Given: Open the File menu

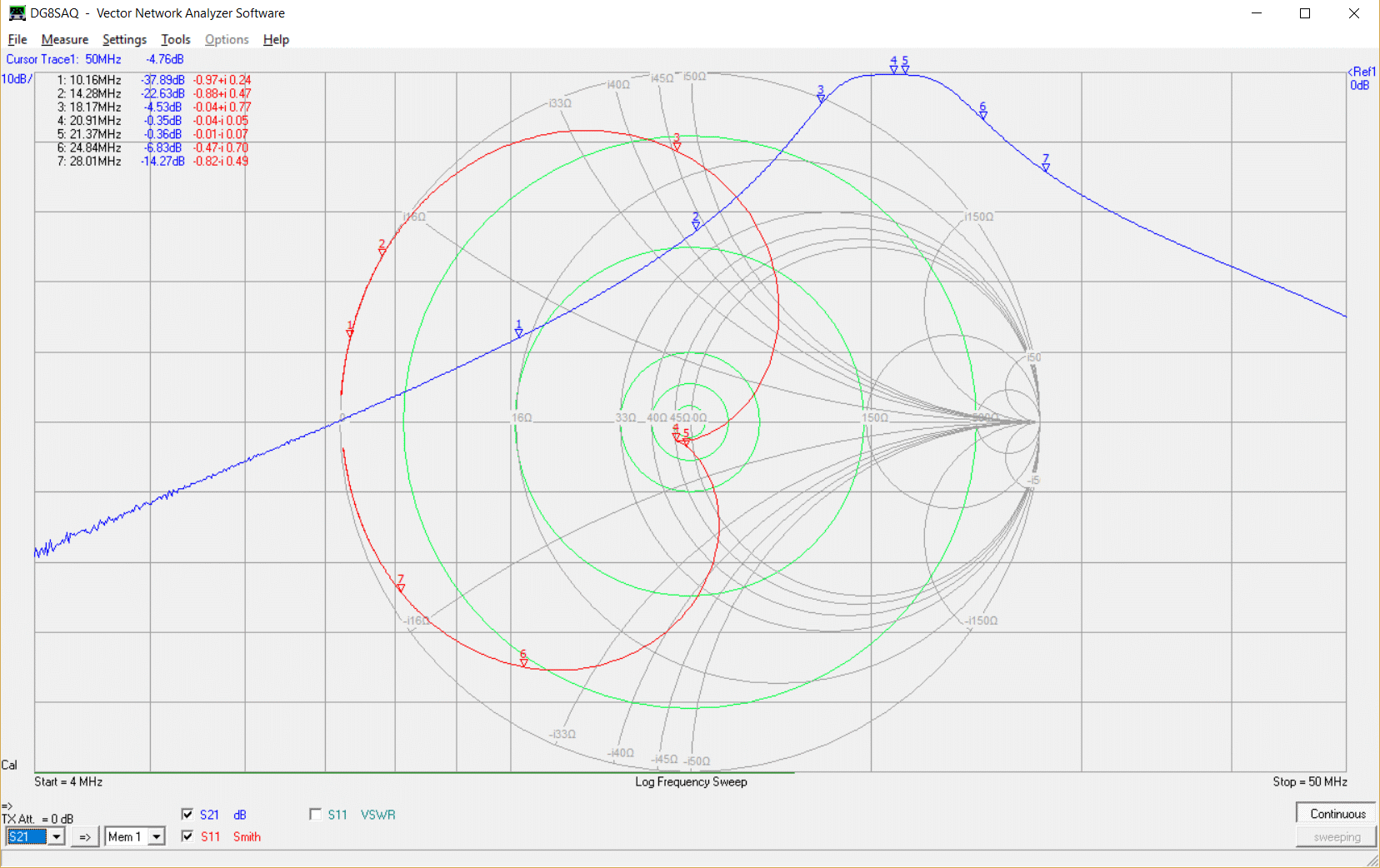Looking at the screenshot, I should pos(17,39).
